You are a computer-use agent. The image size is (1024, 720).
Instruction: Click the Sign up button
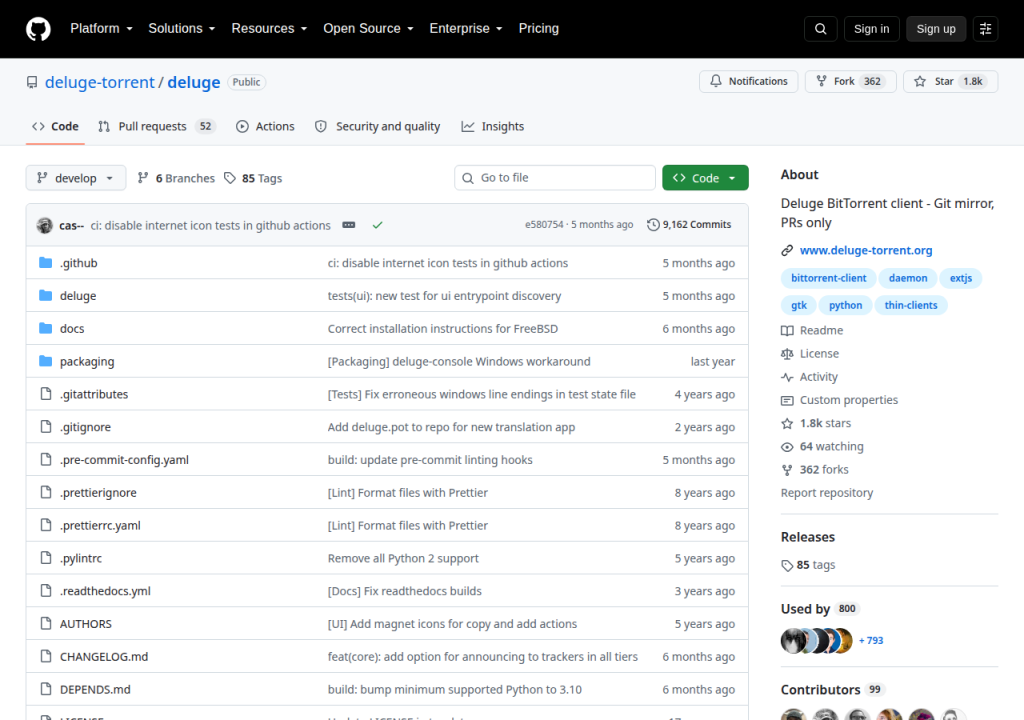[x=936, y=29]
